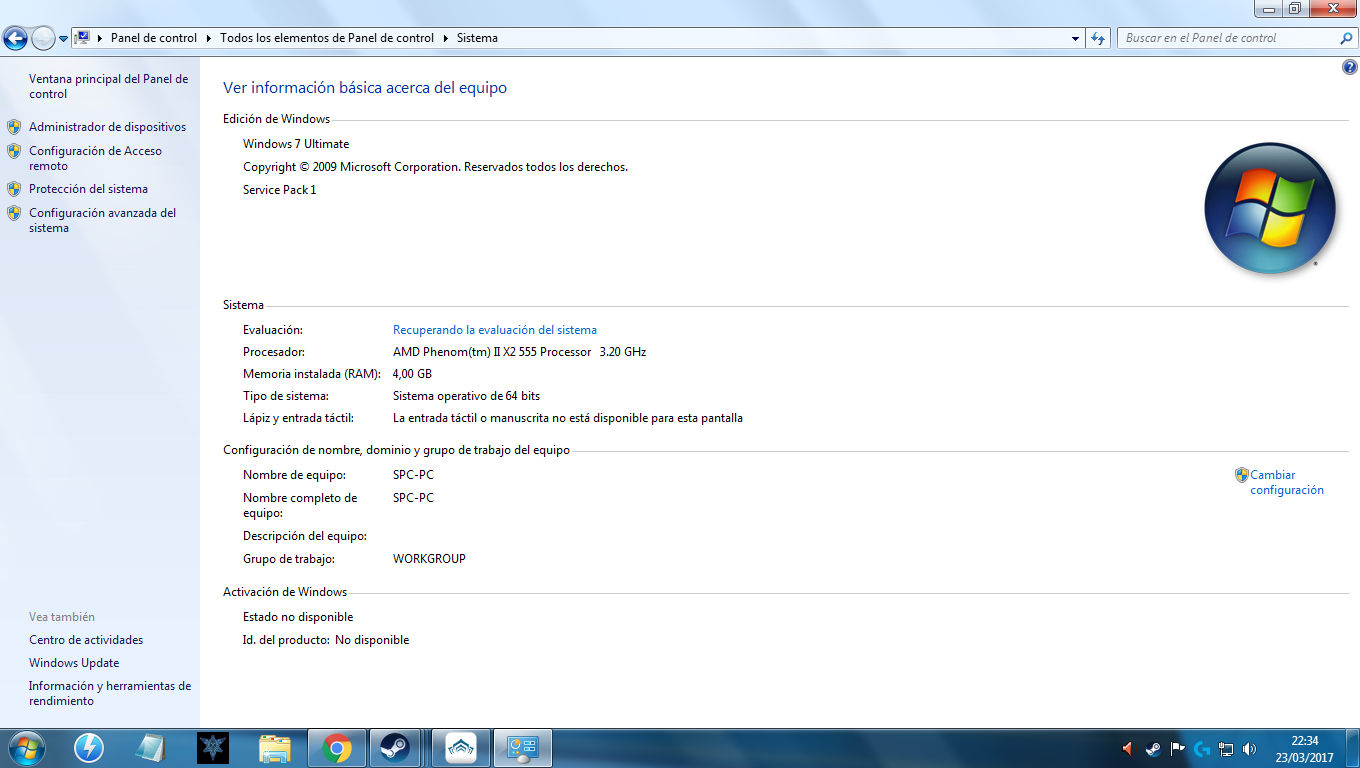Open Windows Explorer from the taskbar

pos(275,748)
